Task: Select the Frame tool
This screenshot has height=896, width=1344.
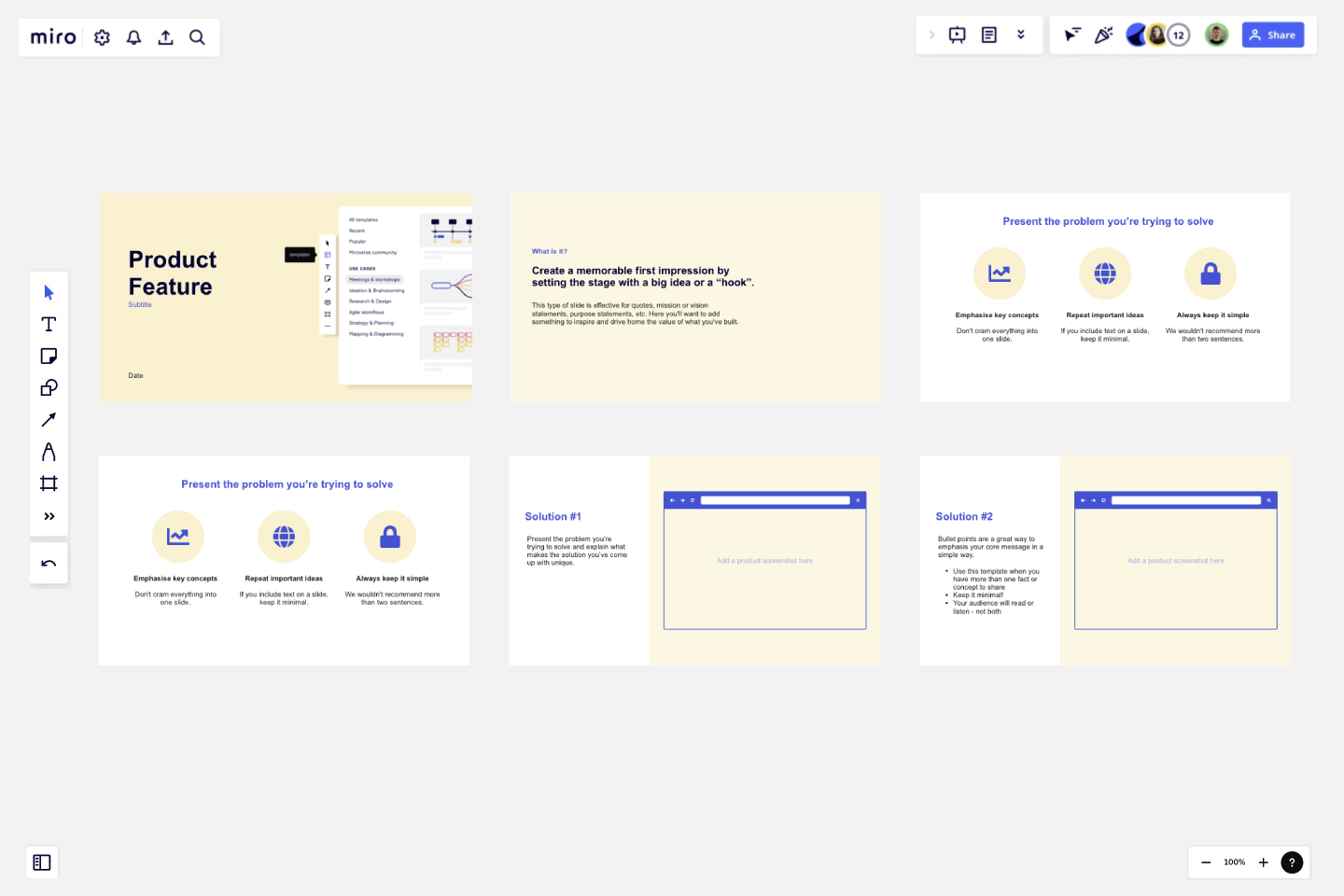Action: pyautogui.click(x=49, y=483)
